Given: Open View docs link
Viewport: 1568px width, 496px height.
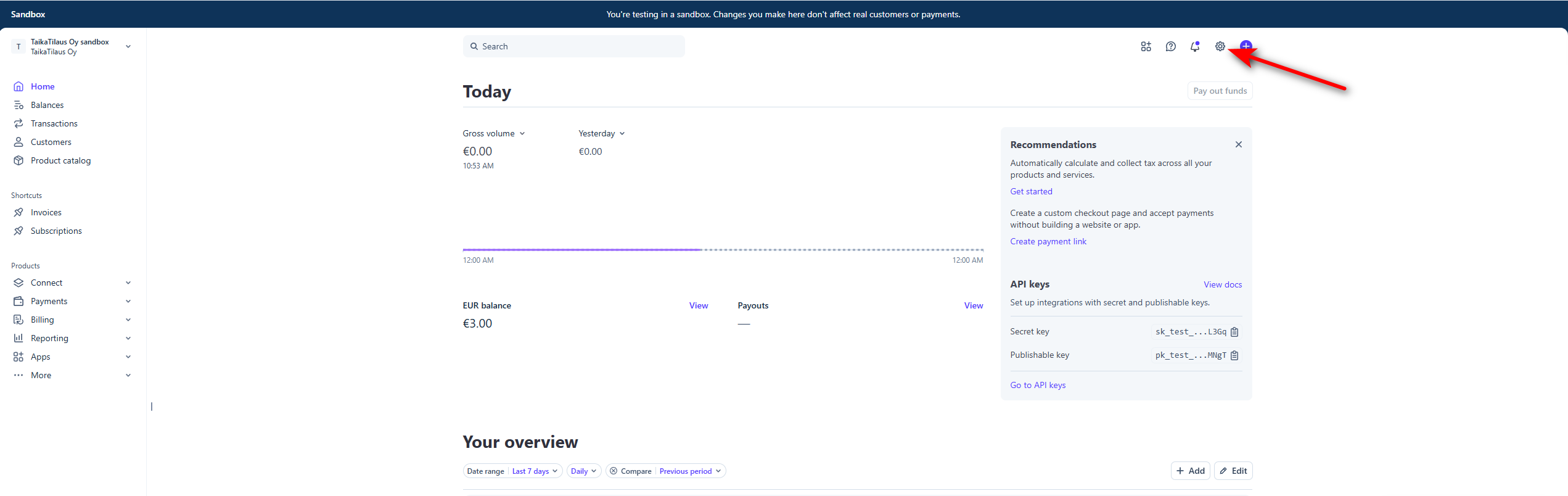Looking at the screenshot, I should pyautogui.click(x=1223, y=284).
